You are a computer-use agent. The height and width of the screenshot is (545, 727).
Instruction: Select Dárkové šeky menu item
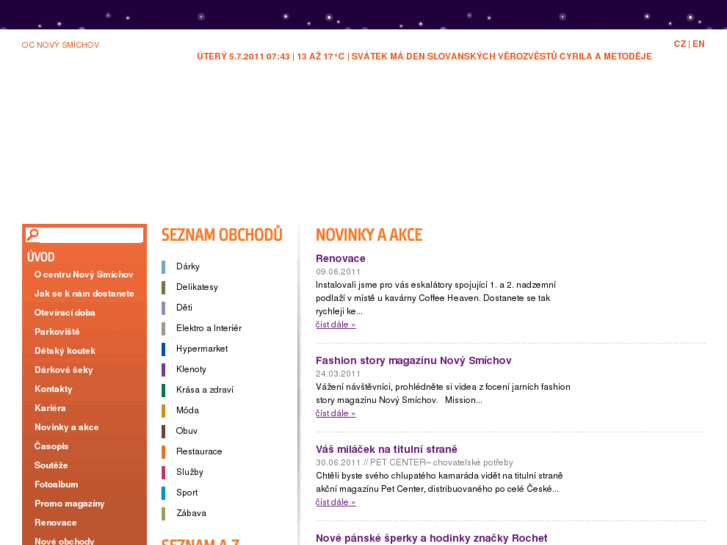[x=64, y=370]
